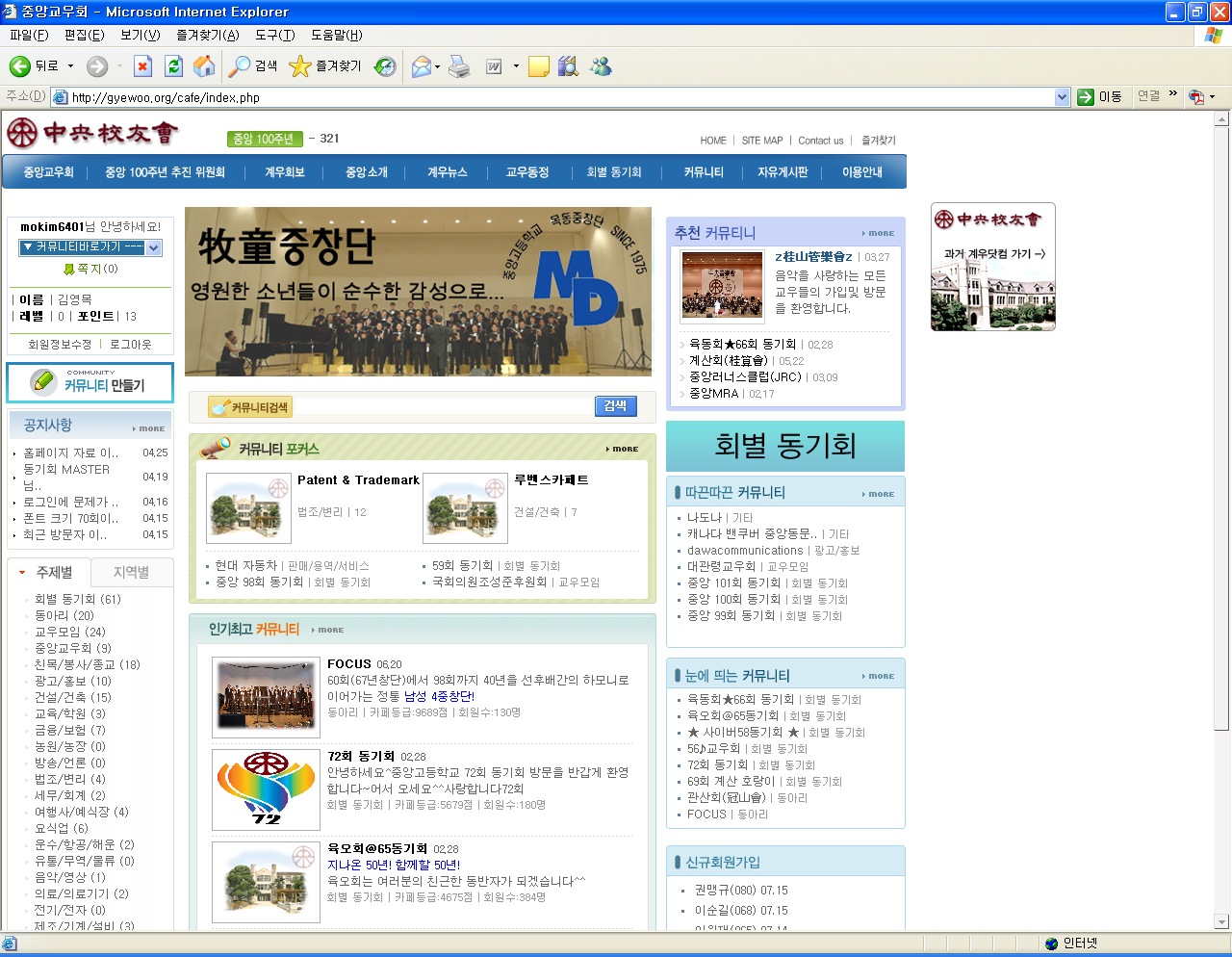Open the Back button history dropdown arrow
The height and width of the screenshot is (957, 1232).
(x=70, y=66)
